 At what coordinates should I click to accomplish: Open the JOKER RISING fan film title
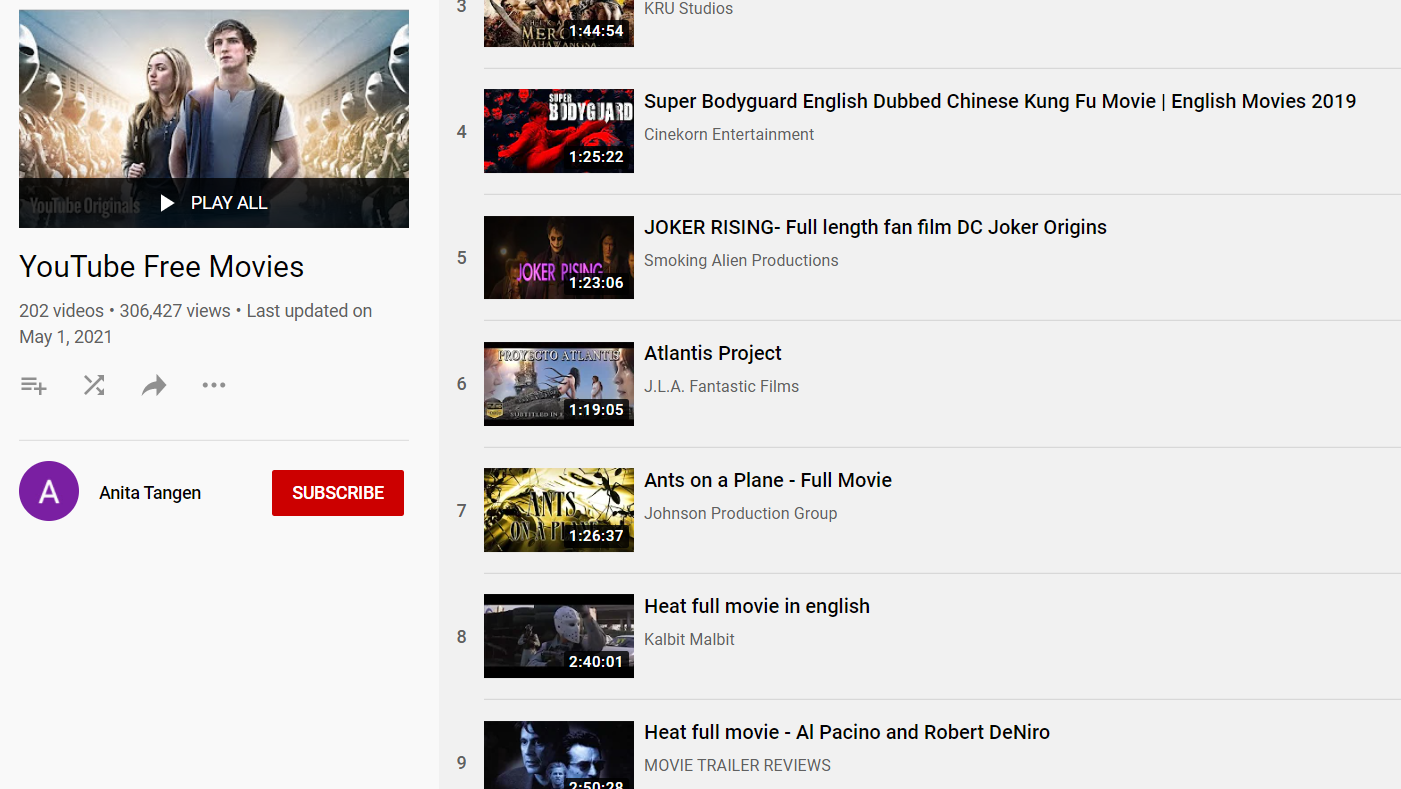click(875, 227)
